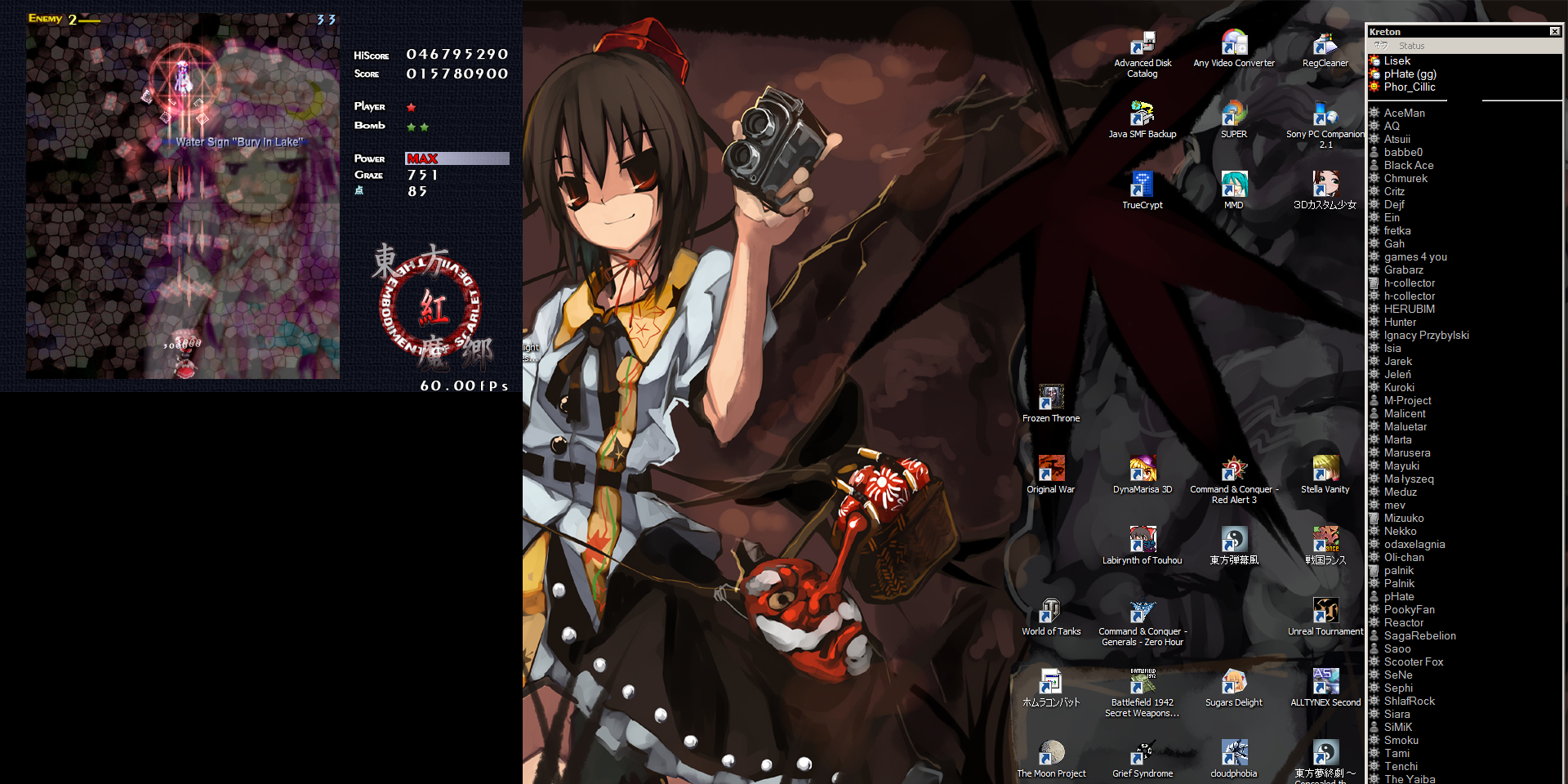This screenshot has height=784, width=1568.
Task: Launch the MMD desktop shortcut
Action: click(x=1234, y=191)
